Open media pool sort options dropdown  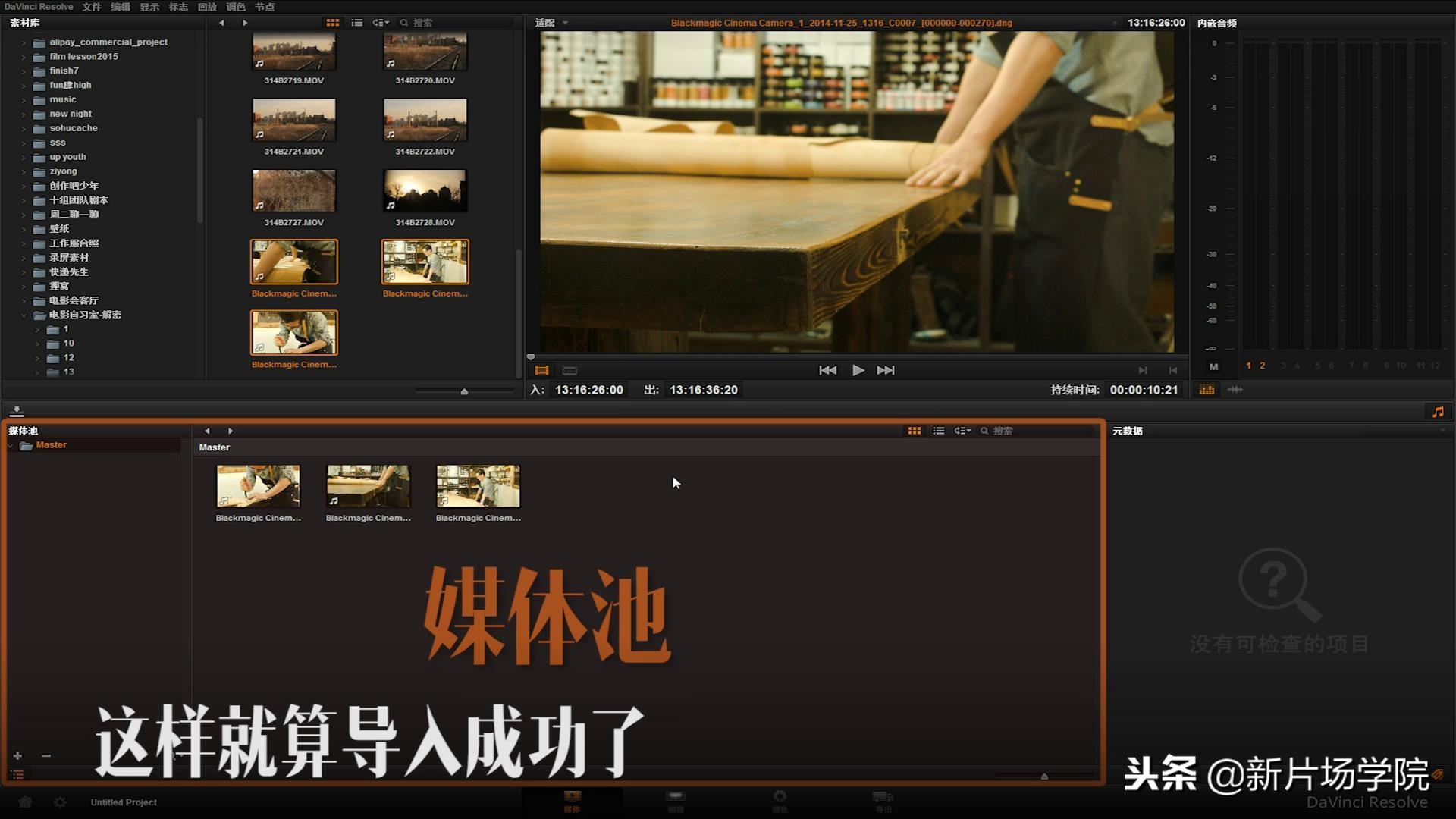[962, 431]
